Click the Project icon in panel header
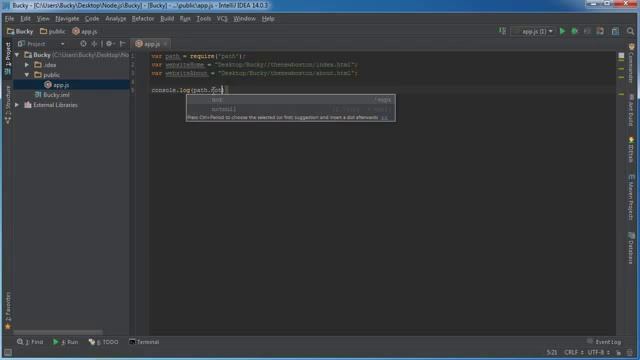 (x=22, y=44)
